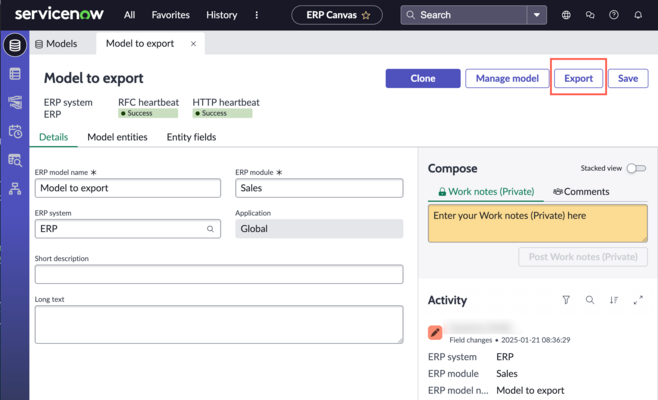Click the ERP system reference field

point(128,229)
